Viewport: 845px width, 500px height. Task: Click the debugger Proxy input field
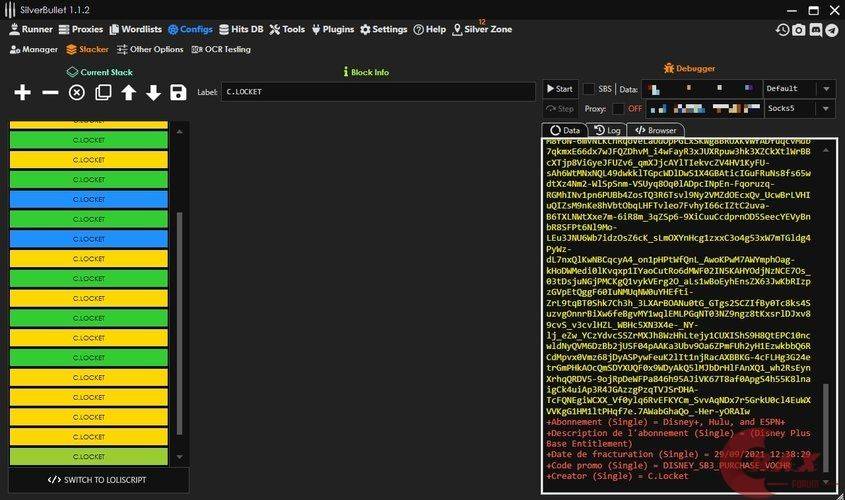[703, 109]
